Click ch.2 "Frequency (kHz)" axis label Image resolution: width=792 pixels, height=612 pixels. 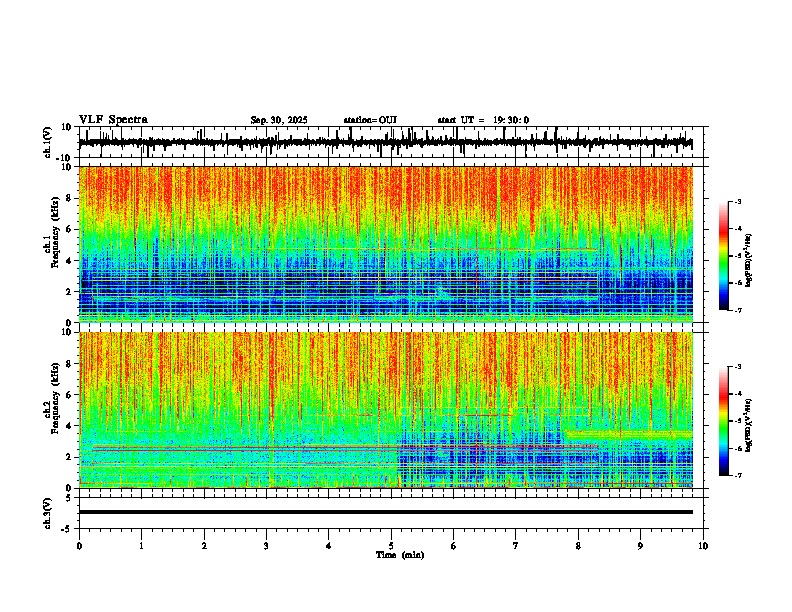pos(55,398)
